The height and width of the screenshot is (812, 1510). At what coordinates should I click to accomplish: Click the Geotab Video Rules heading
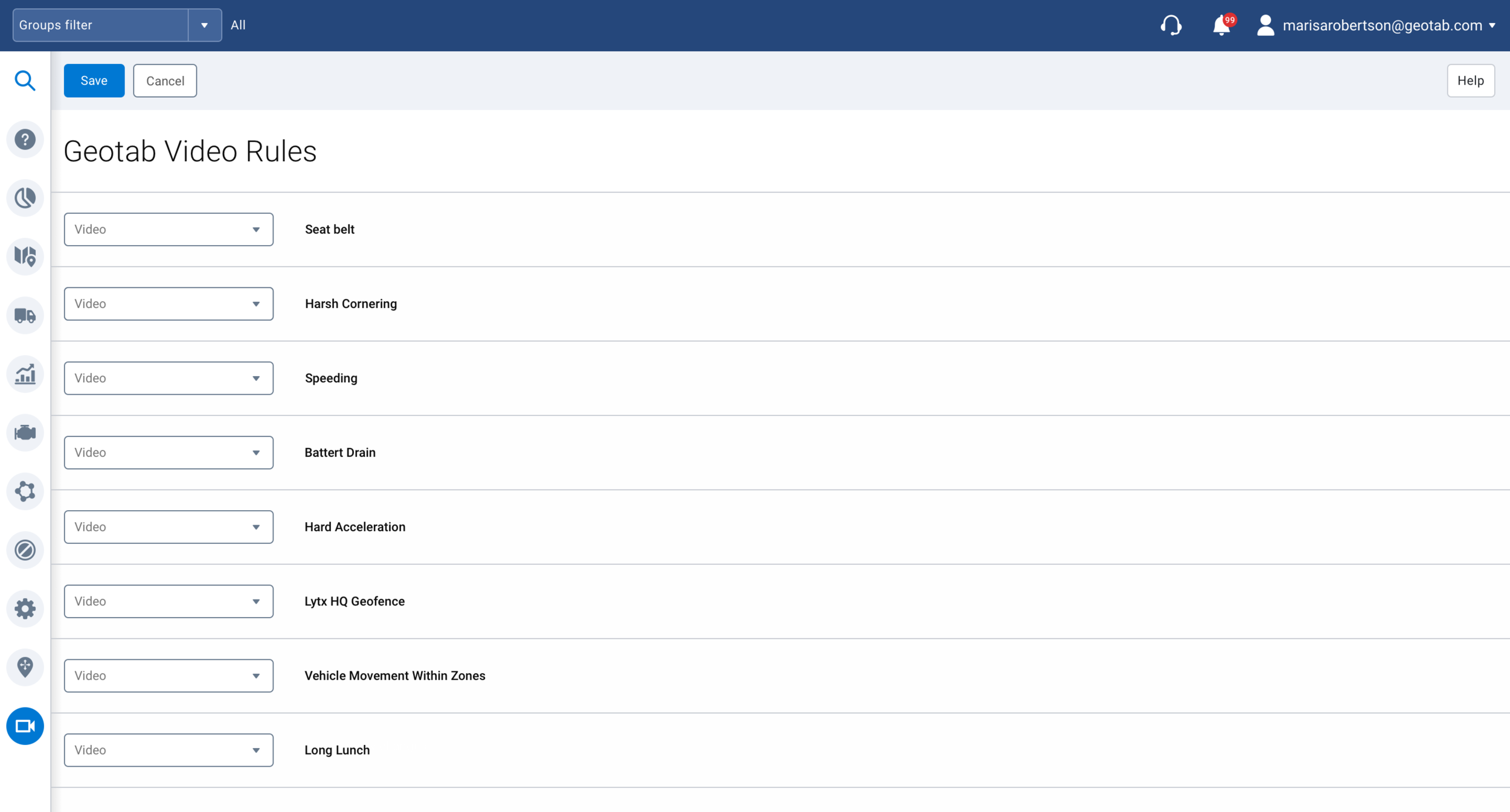point(190,151)
